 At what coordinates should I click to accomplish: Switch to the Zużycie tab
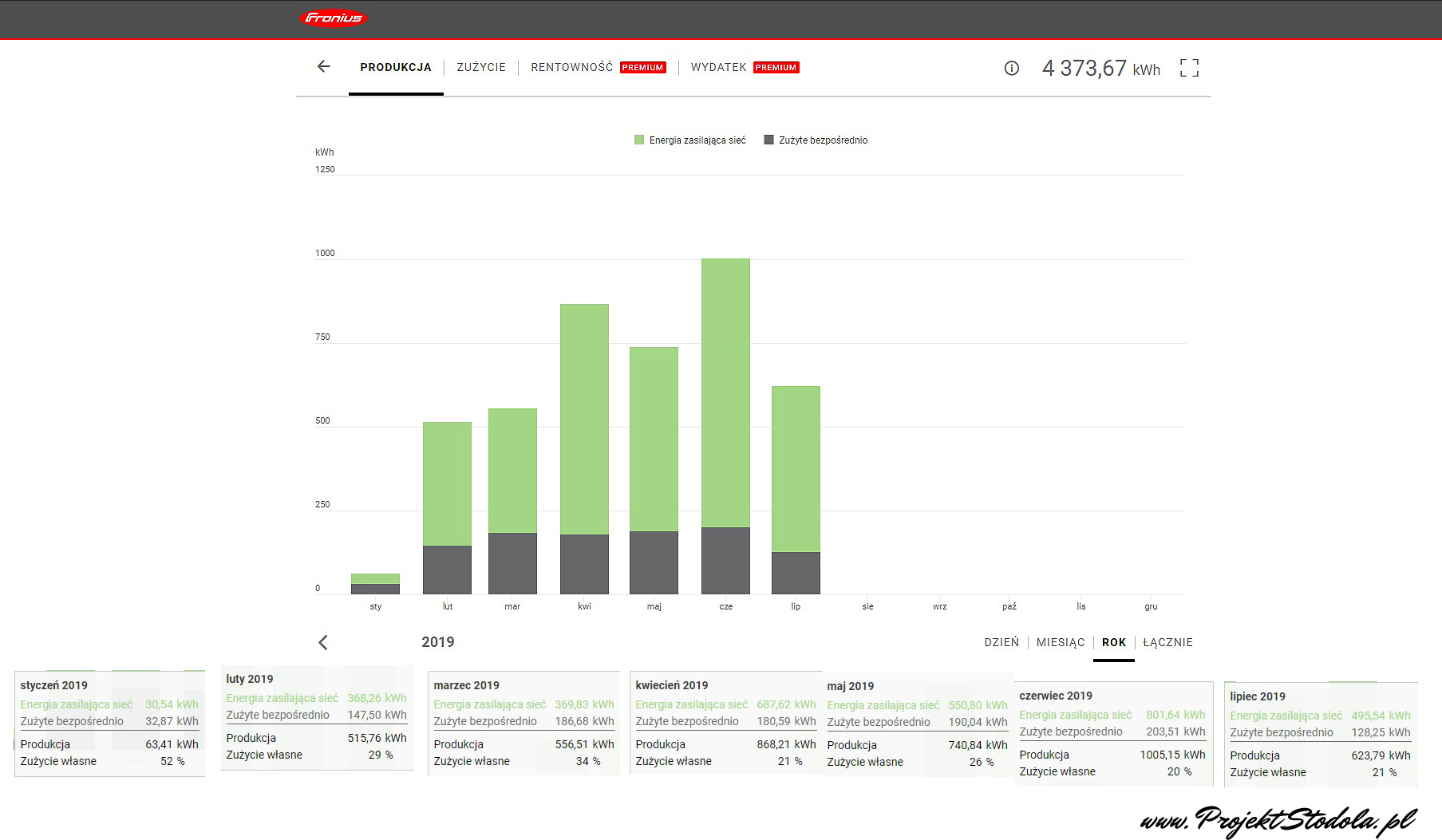click(481, 68)
